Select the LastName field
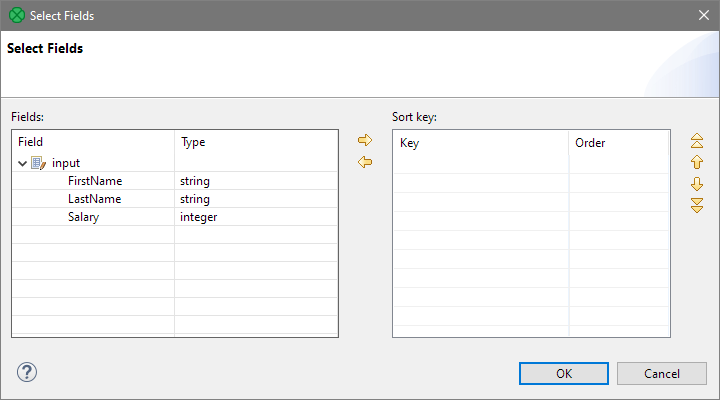The image size is (720, 400). (x=94, y=199)
